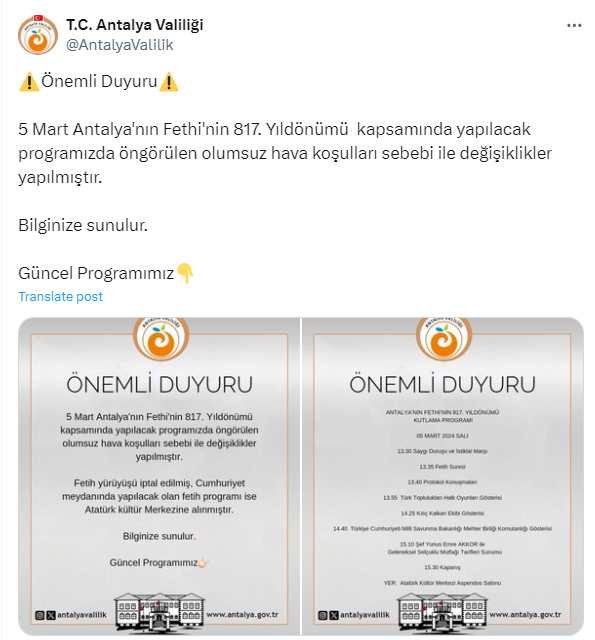Select orange Valilik logo atop right image
The height and width of the screenshot is (640, 595).
[444, 338]
